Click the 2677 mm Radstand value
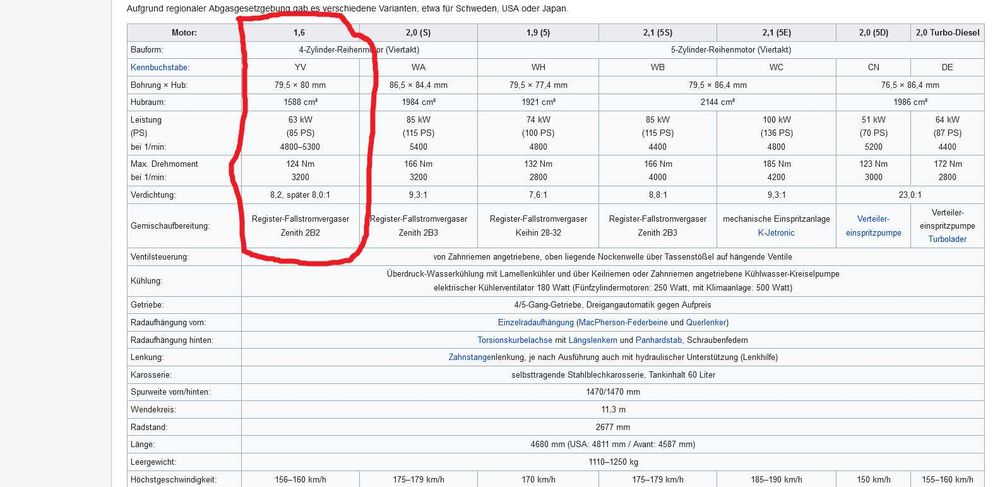This screenshot has width=1000, height=487. click(x=612, y=426)
